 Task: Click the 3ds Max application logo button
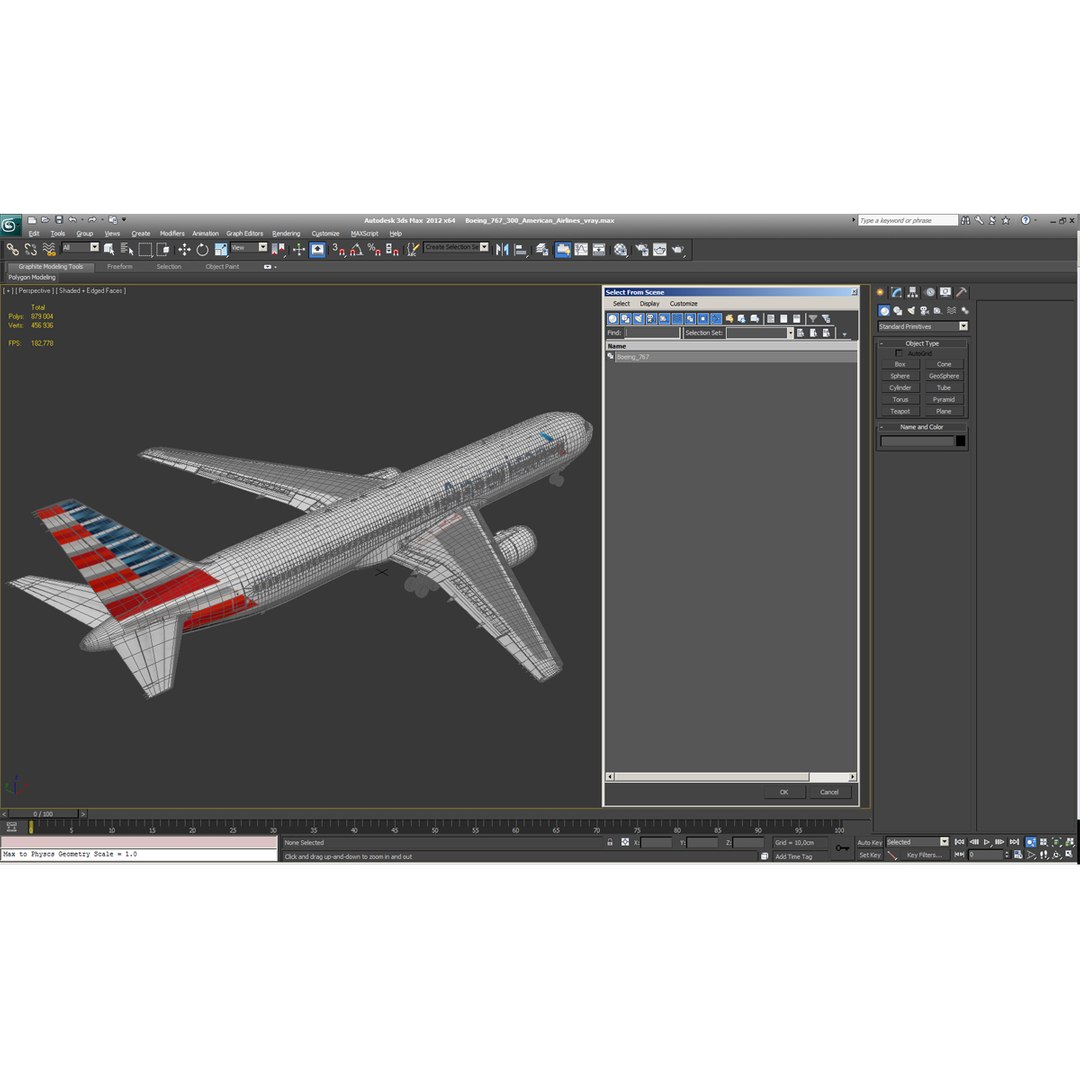point(10,225)
